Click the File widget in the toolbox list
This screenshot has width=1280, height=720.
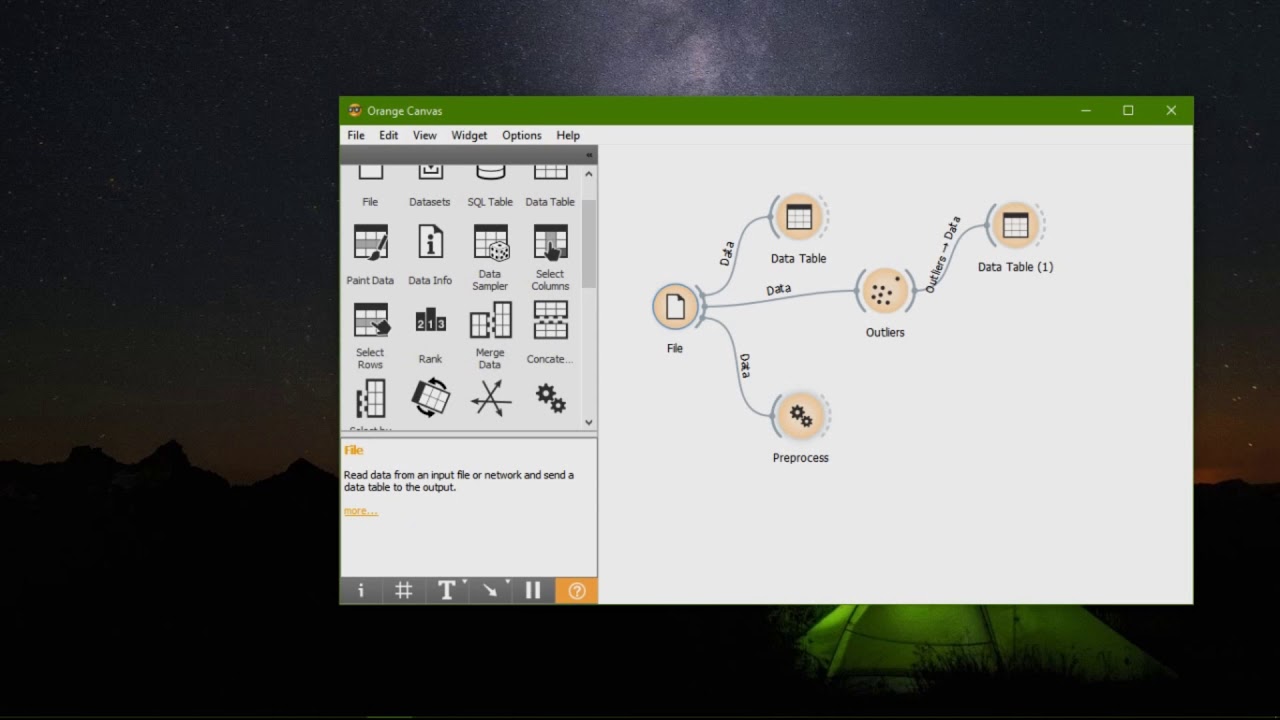pos(370,186)
